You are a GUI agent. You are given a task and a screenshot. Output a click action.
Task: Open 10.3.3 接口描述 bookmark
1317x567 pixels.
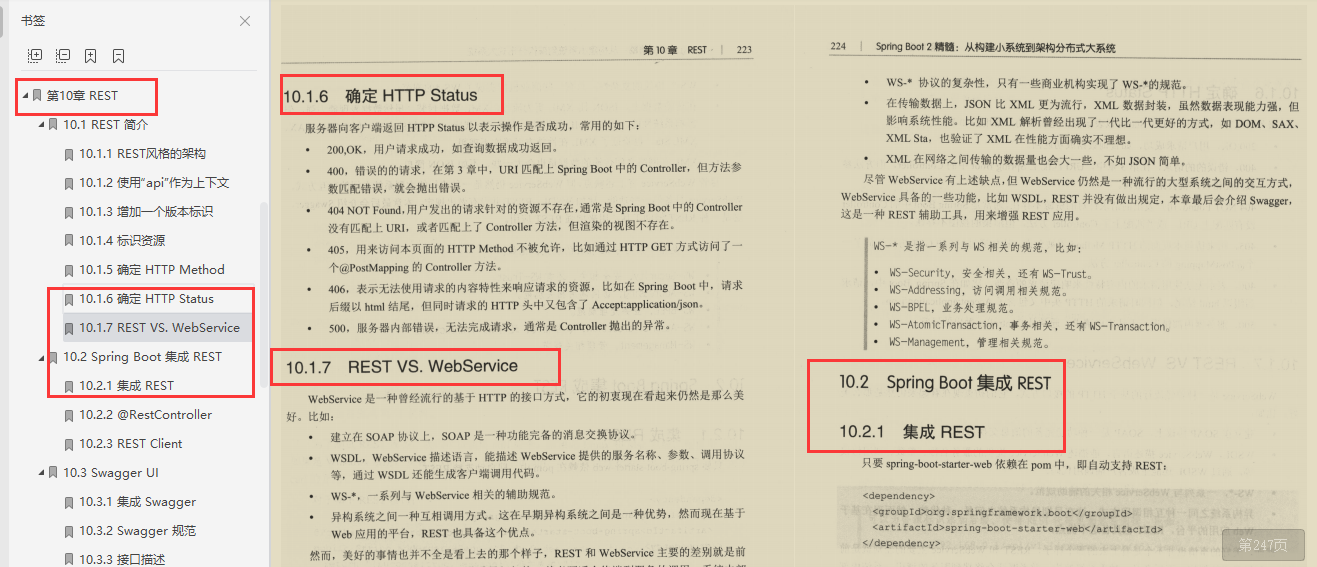(x=122, y=559)
